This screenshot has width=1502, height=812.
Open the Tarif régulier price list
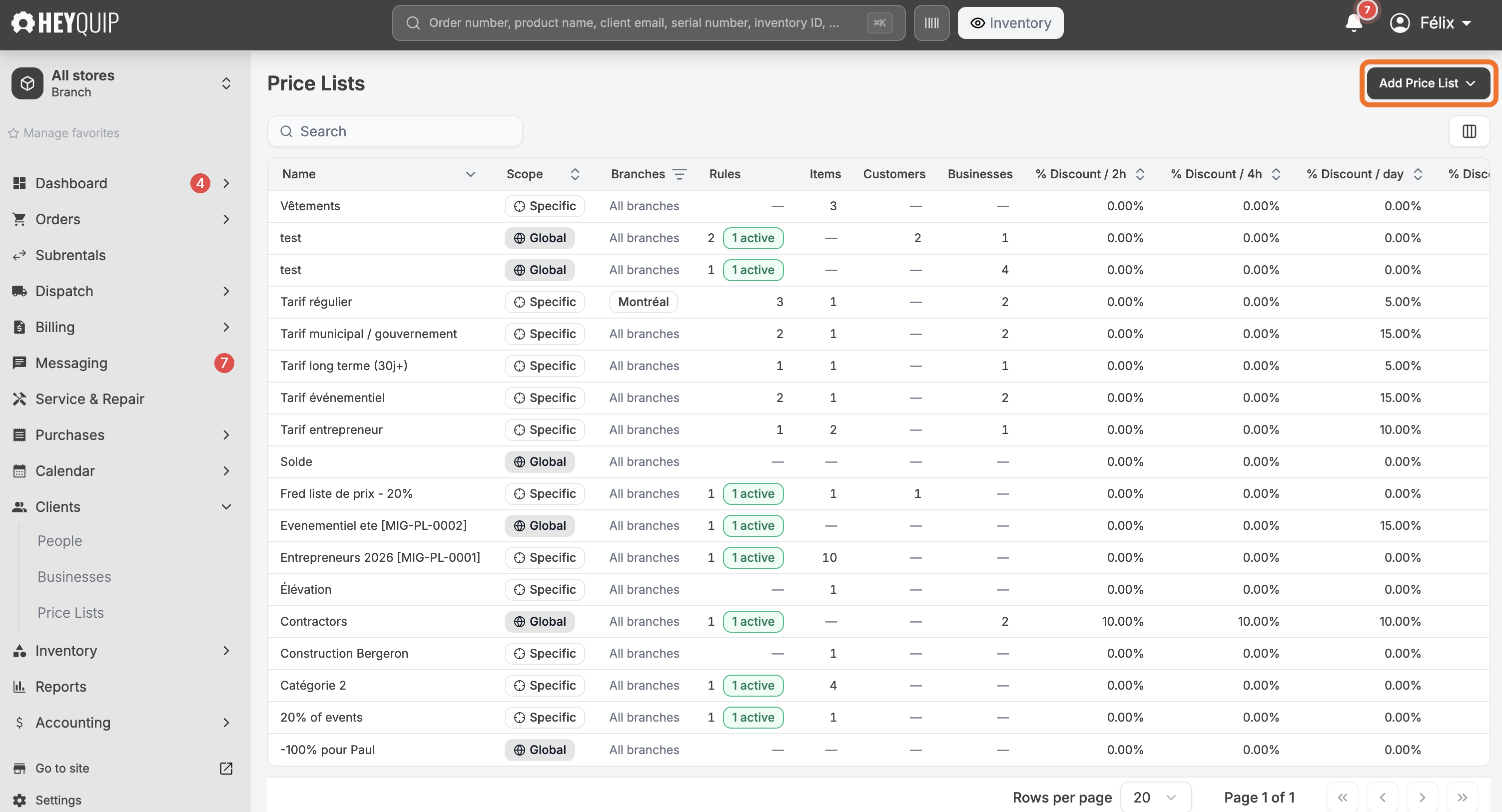316,301
